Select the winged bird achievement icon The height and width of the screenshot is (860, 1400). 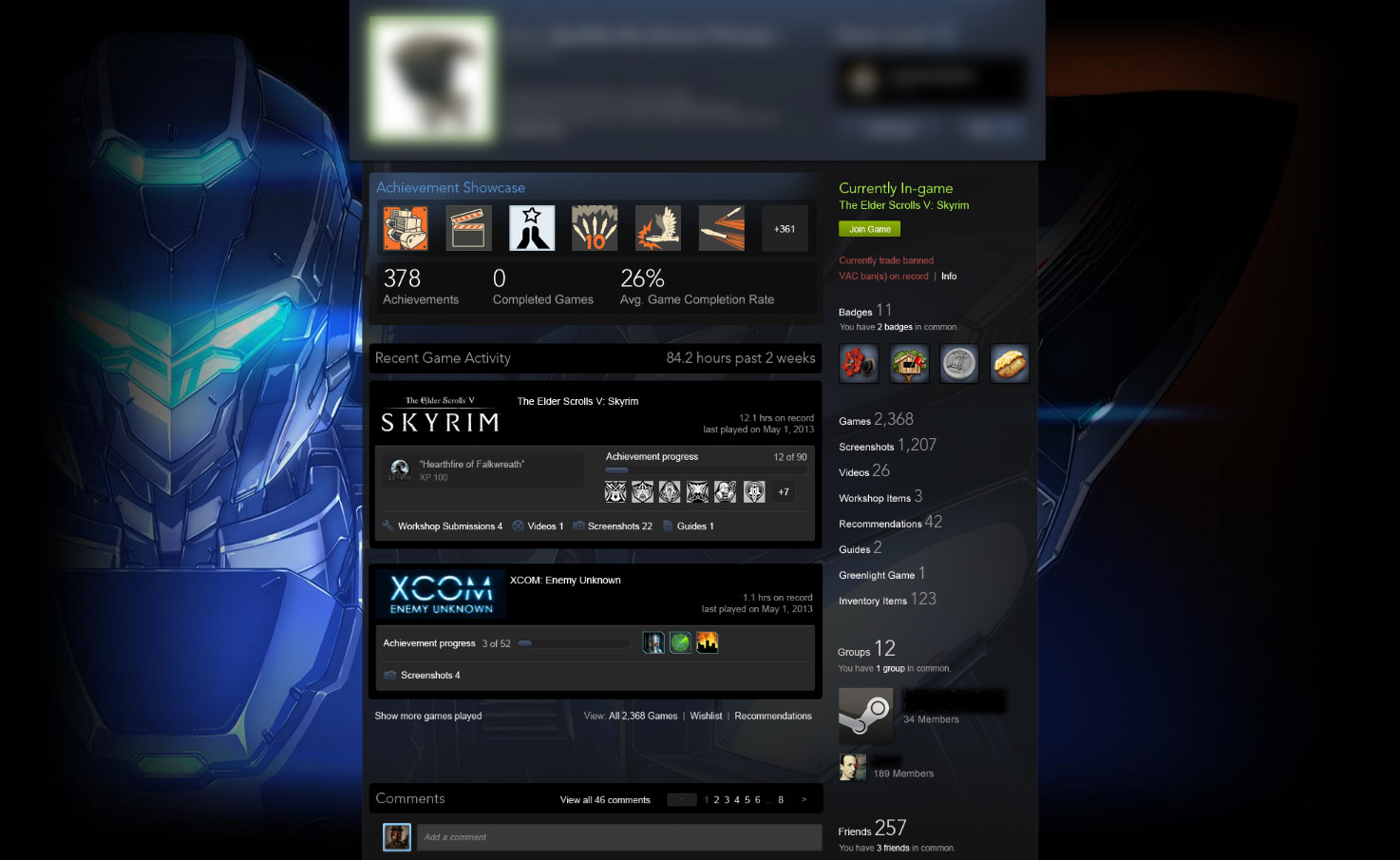pyautogui.click(x=658, y=228)
